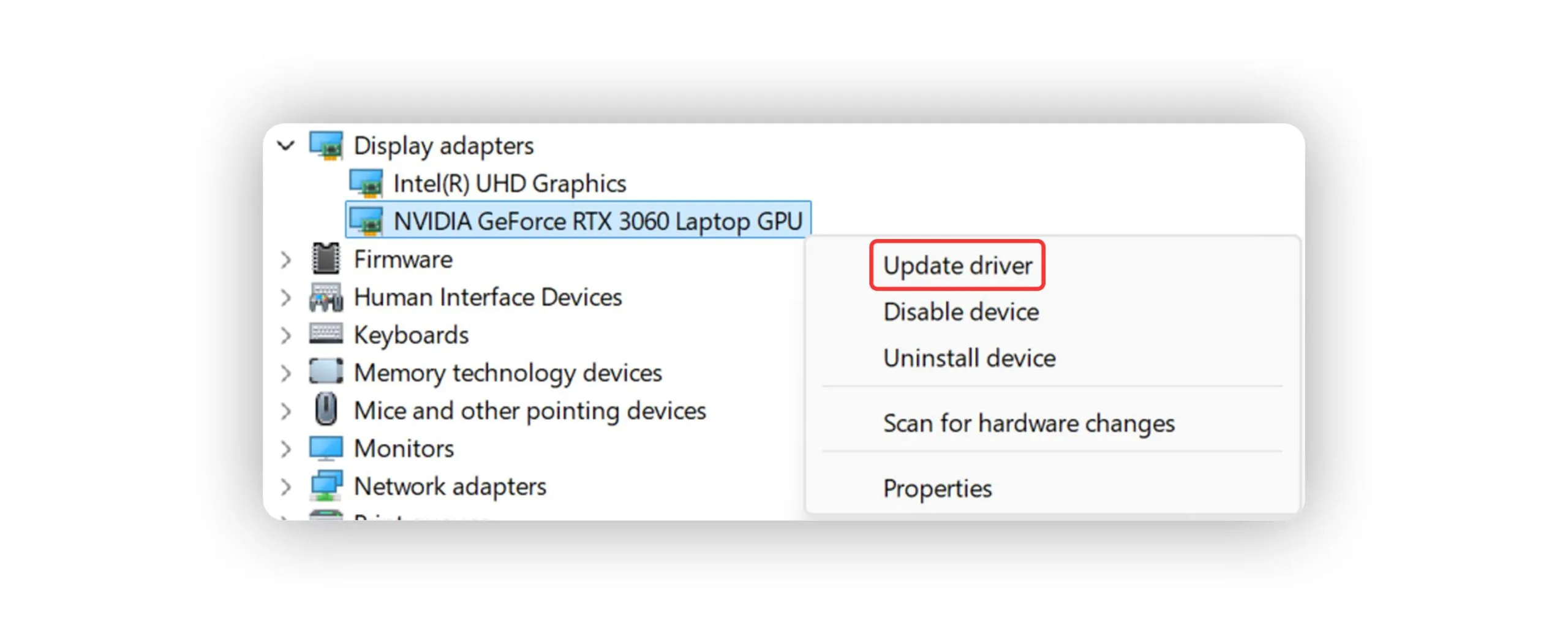Click the Mice and pointing devices icon
1568x644 pixels.
325,410
